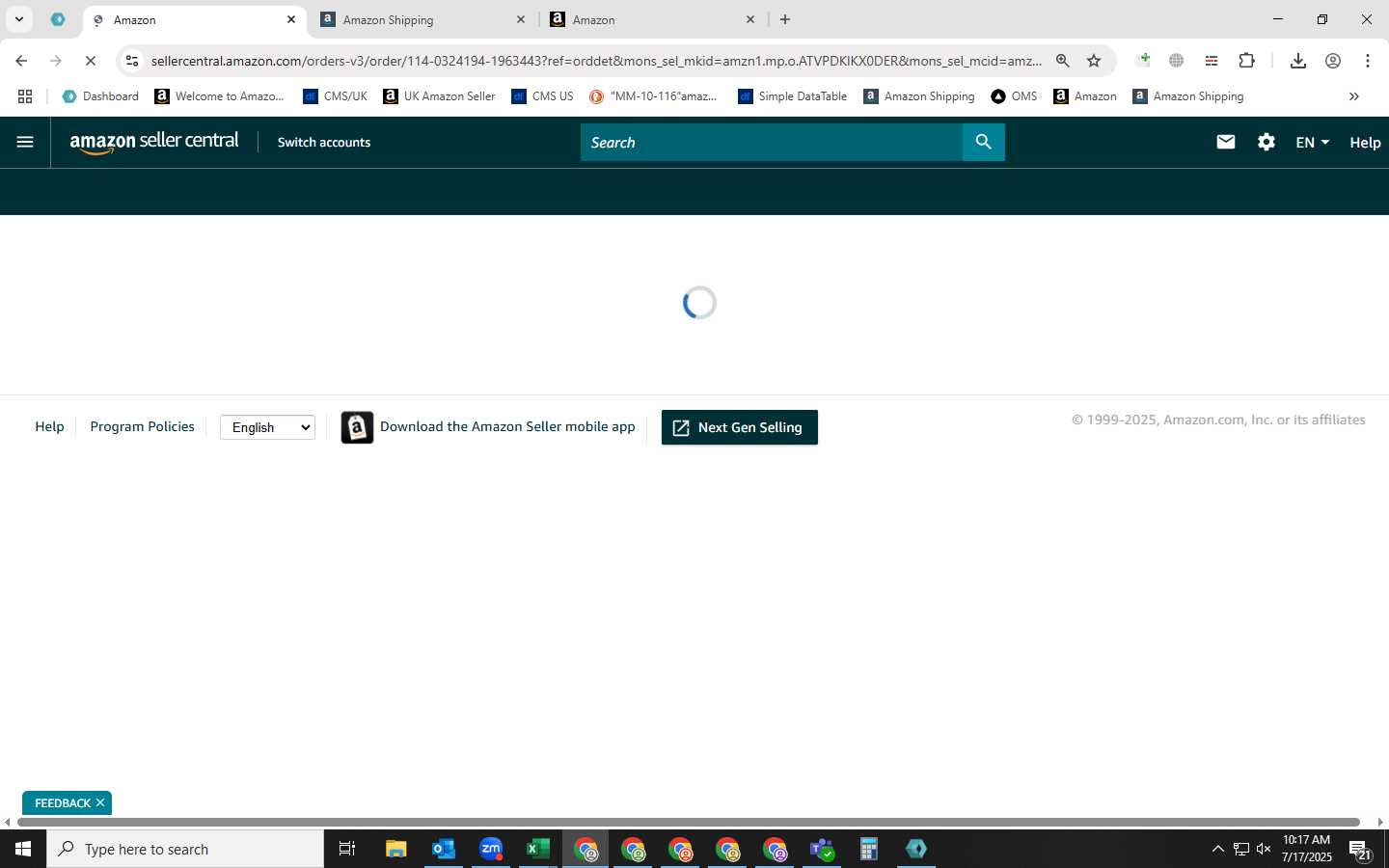Open Task View on the taskbar
The height and width of the screenshot is (868, 1389).
(x=347, y=849)
